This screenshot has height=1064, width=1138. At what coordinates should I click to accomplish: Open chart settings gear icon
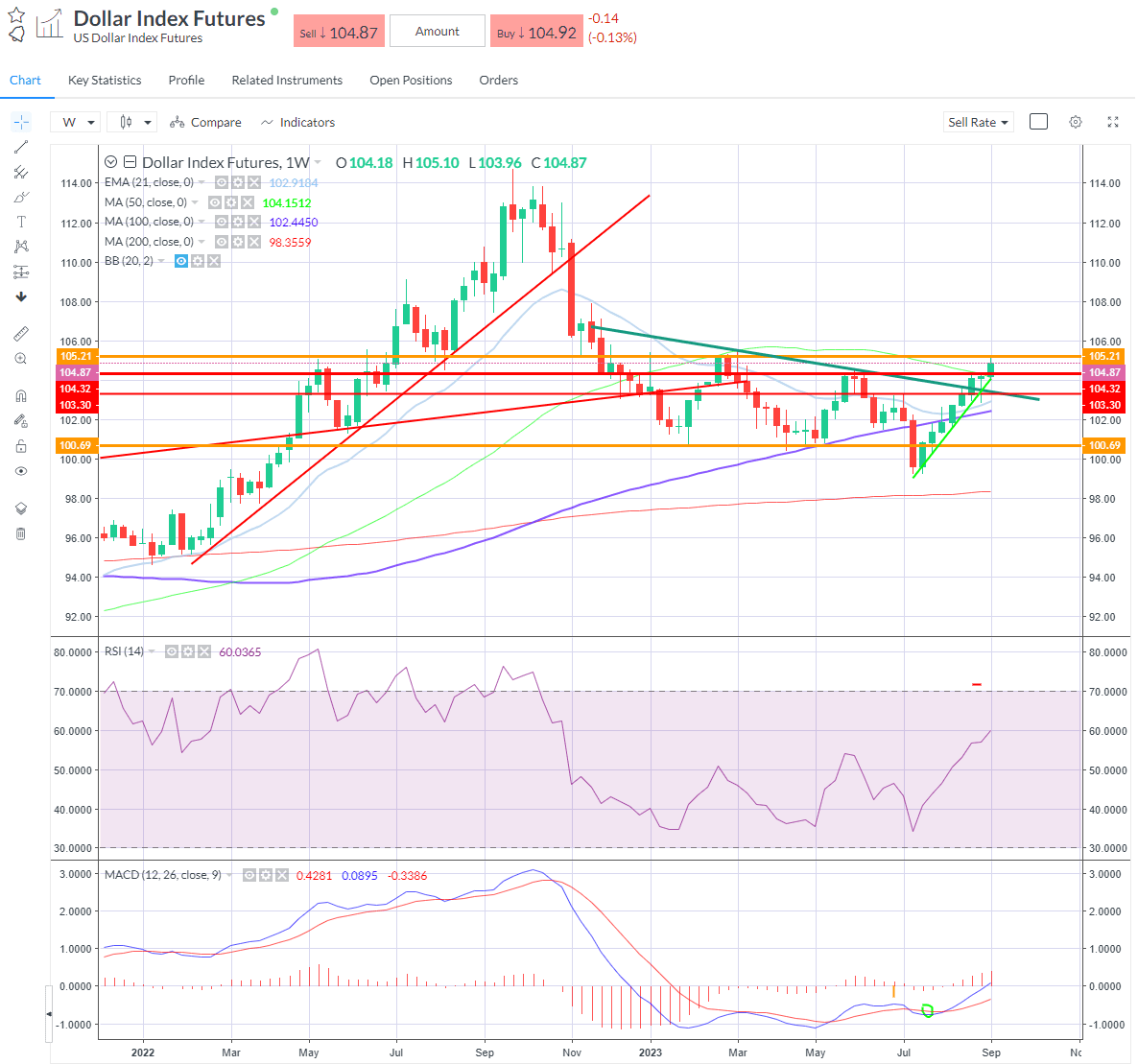click(x=1076, y=122)
